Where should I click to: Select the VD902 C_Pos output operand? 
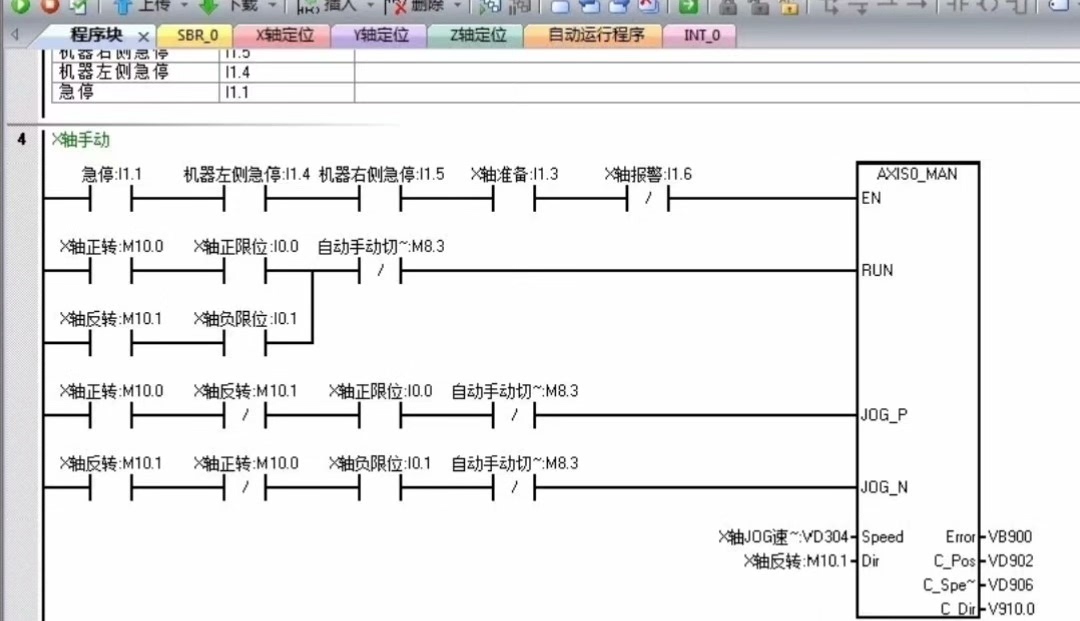click(1010, 561)
